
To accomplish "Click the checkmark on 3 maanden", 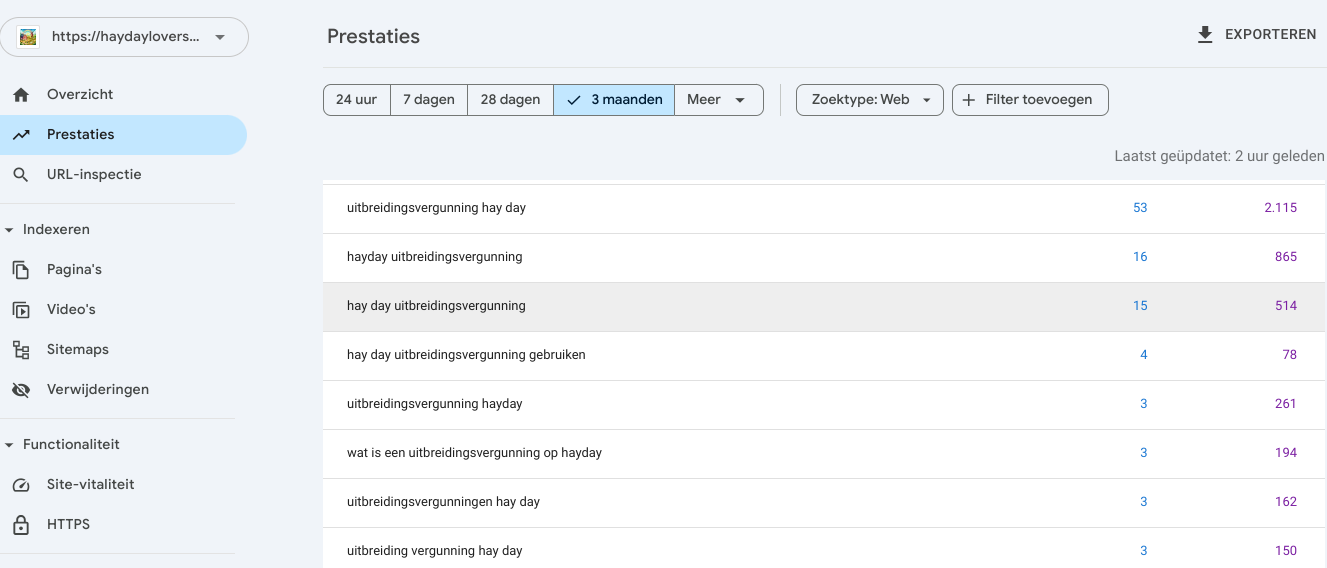I will 574,100.
